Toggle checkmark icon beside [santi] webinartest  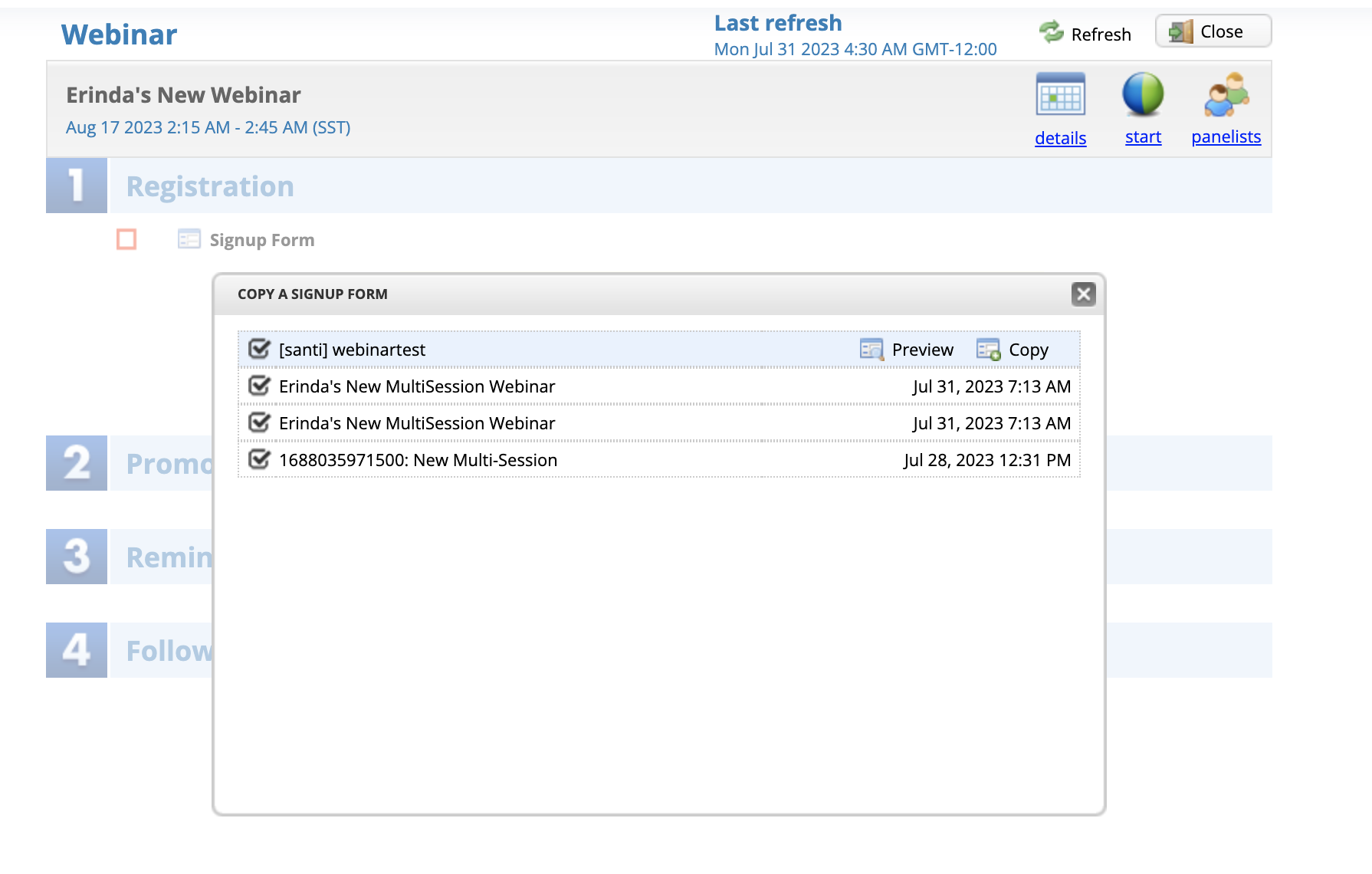point(260,349)
